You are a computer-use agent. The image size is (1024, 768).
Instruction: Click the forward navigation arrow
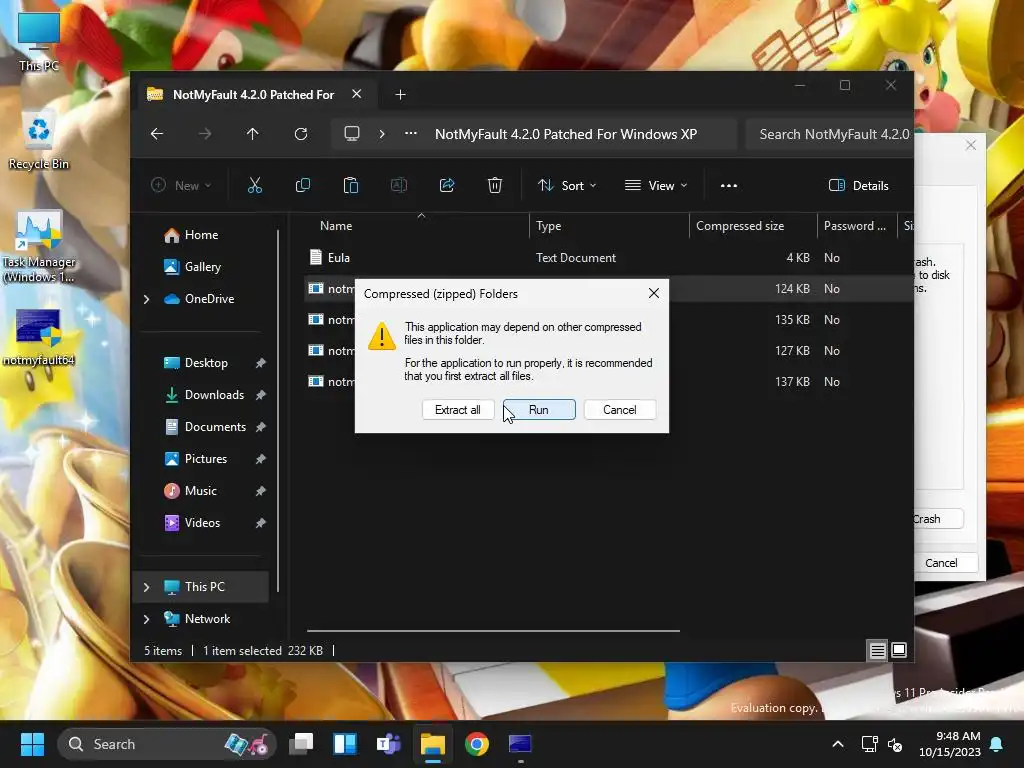click(205, 134)
